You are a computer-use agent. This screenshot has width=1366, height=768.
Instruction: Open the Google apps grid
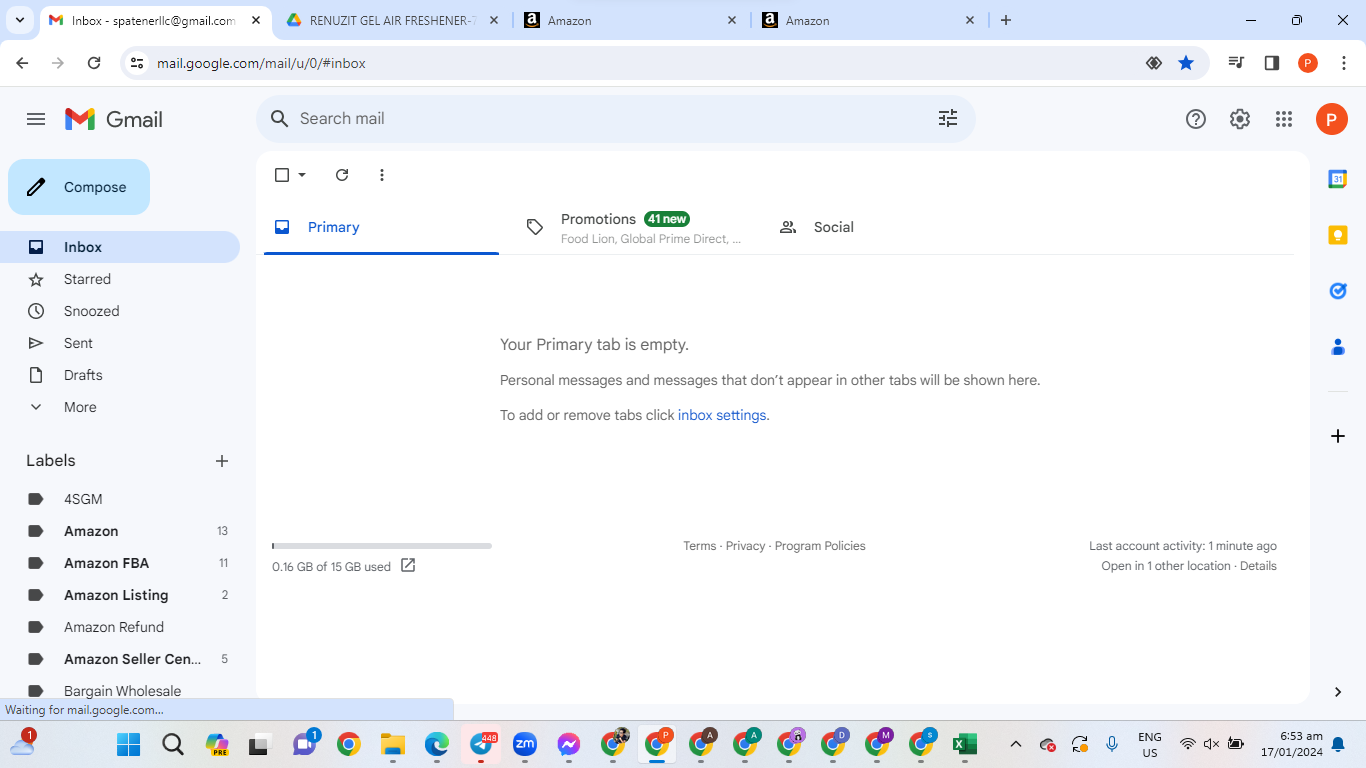coord(1284,119)
